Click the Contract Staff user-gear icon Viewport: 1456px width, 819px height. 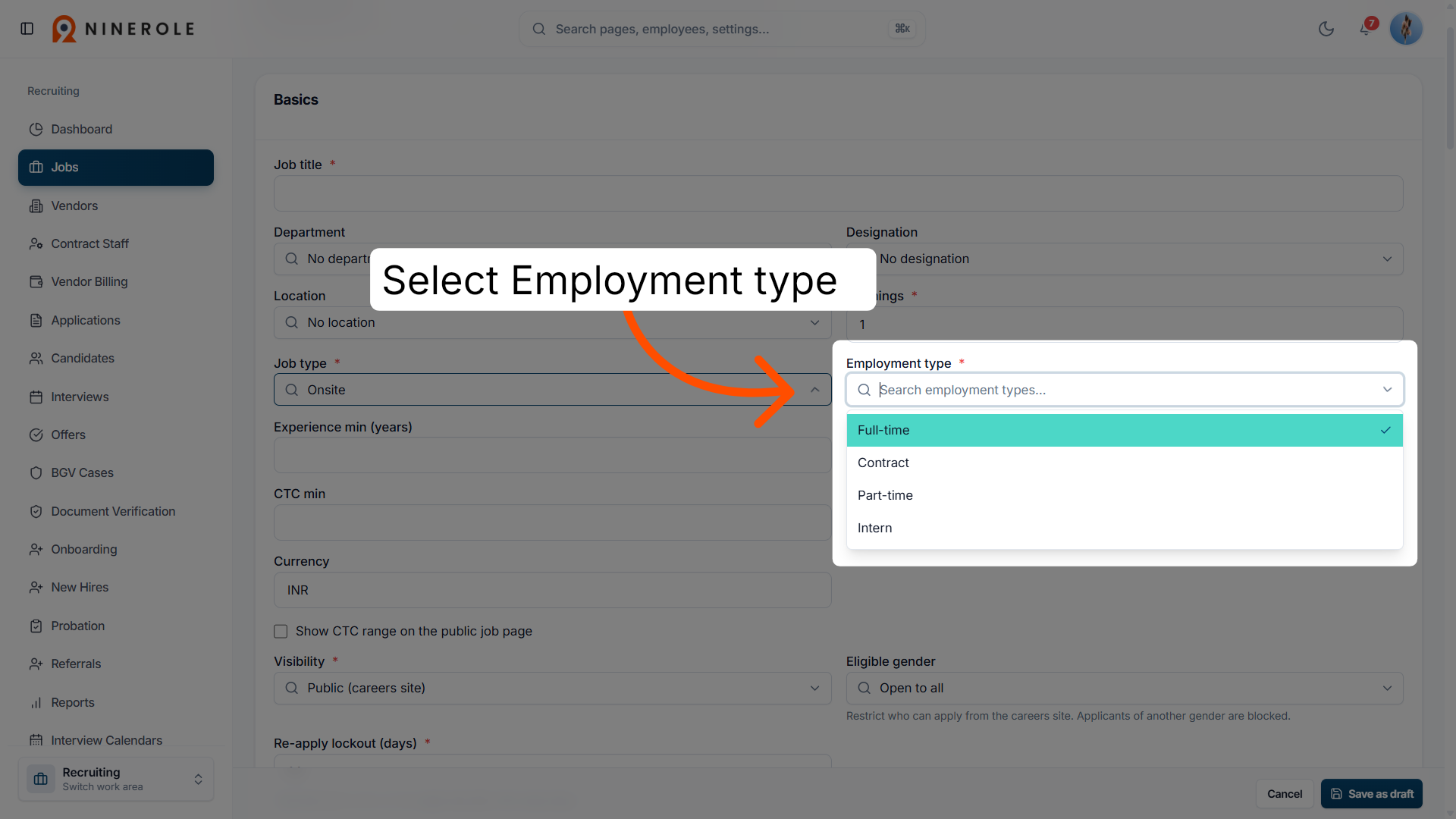click(x=36, y=243)
